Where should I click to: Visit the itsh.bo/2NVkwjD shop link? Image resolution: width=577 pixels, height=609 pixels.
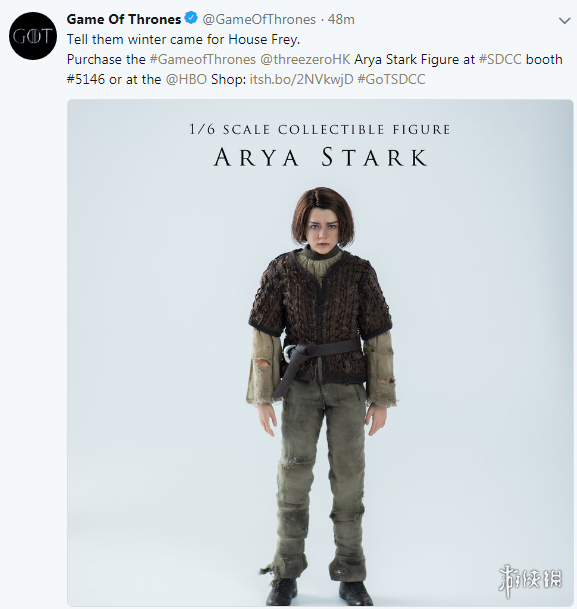(x=301, y=79)
